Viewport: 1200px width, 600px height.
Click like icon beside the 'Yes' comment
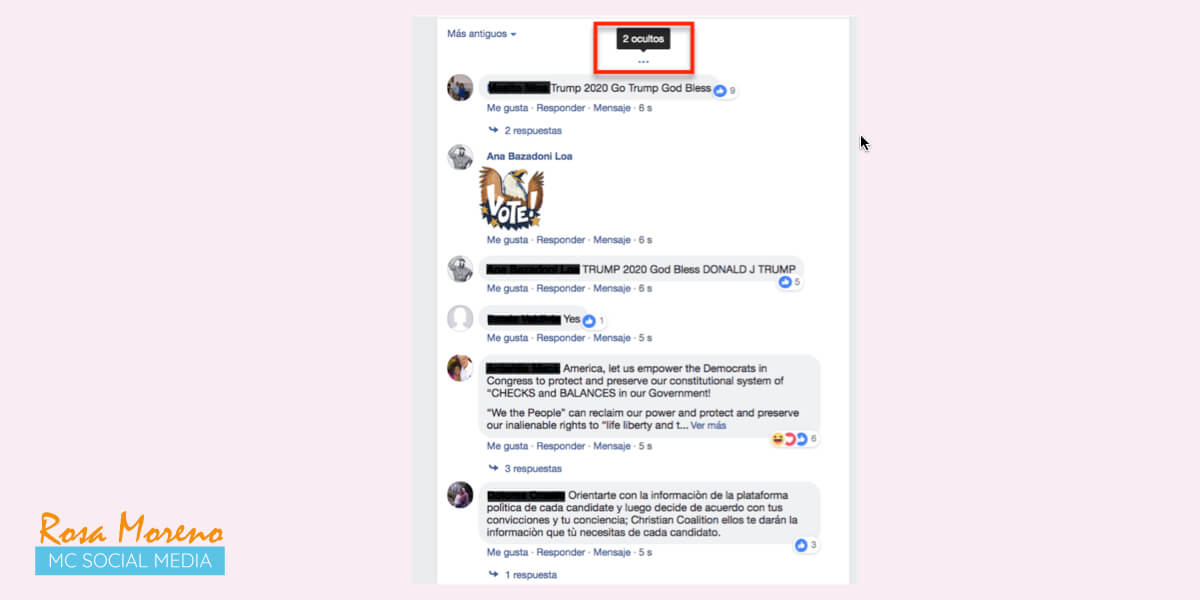point(590,320)
